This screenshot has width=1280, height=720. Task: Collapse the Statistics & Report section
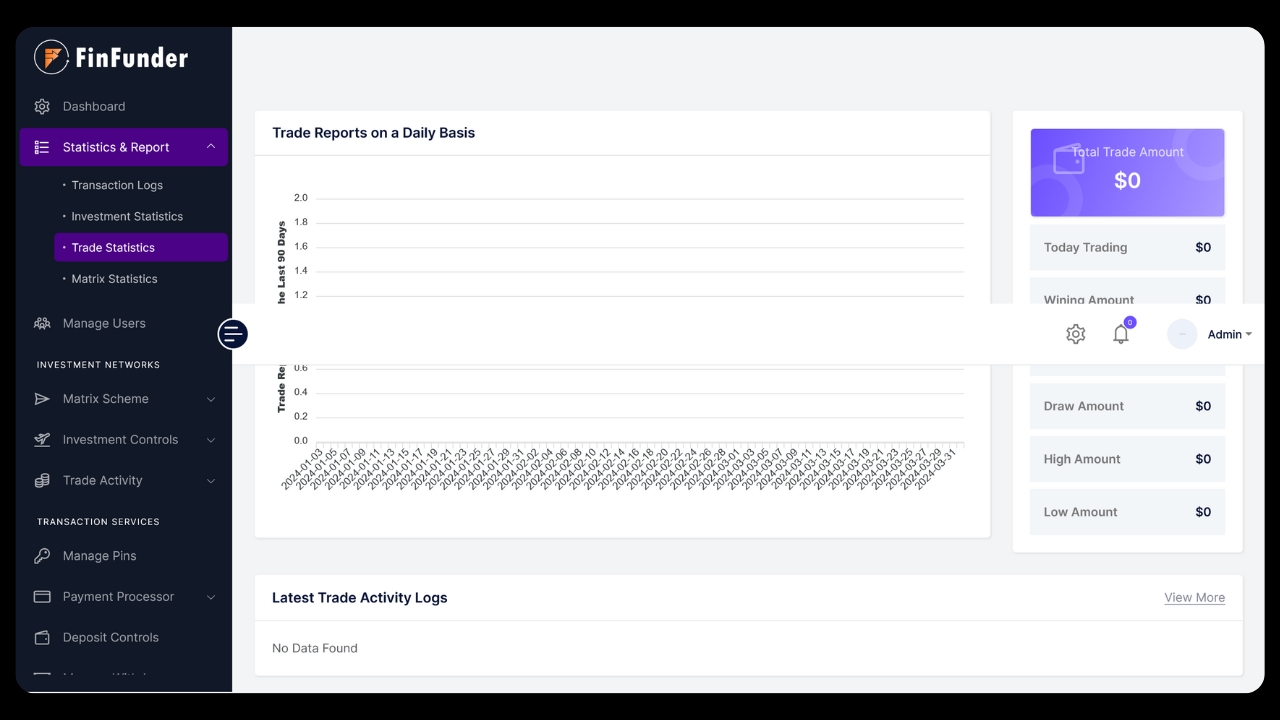[x=211, y=147]
